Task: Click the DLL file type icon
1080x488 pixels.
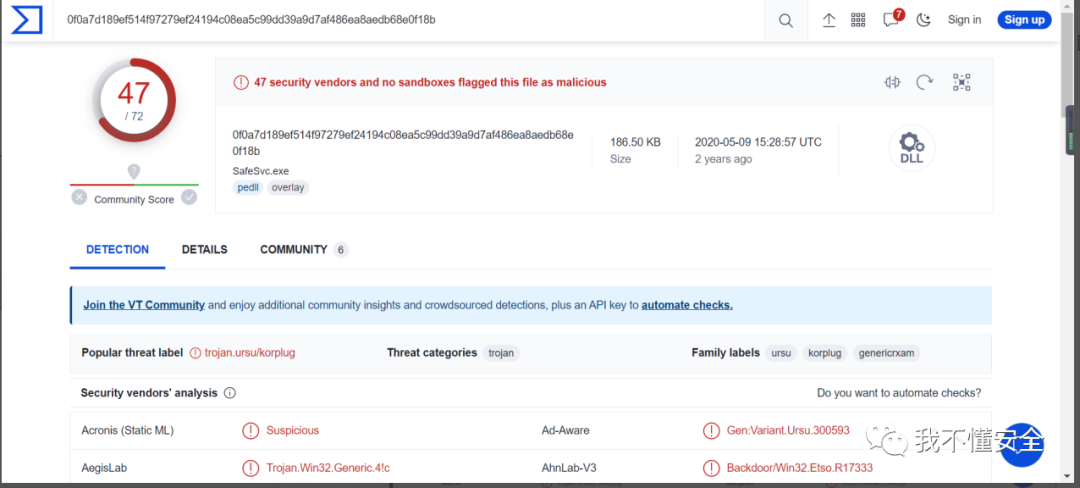Action: [912, 149]
